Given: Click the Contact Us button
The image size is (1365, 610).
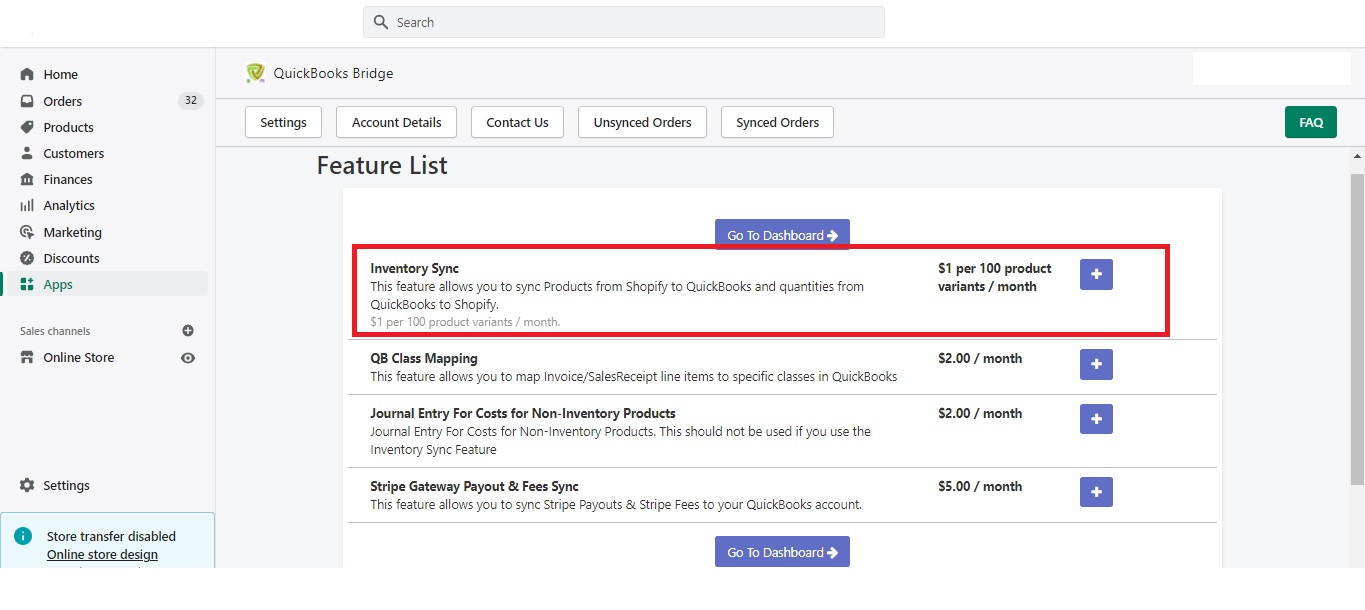Looking at the screenshot, I should pos(517,122).
